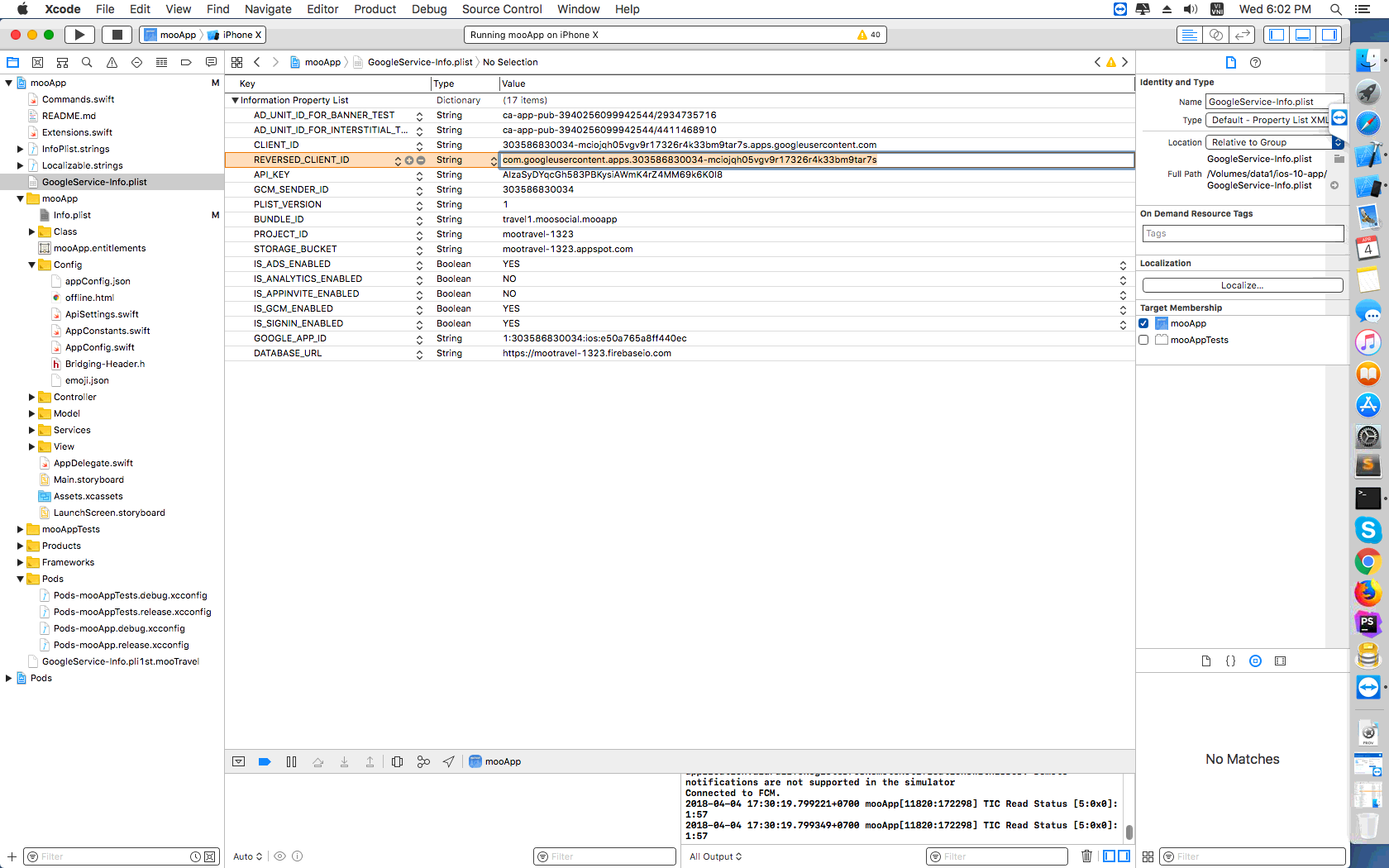Screen dimensions: 1389x868
Task: Click Pause program execution icon
Action: (291, 762)
